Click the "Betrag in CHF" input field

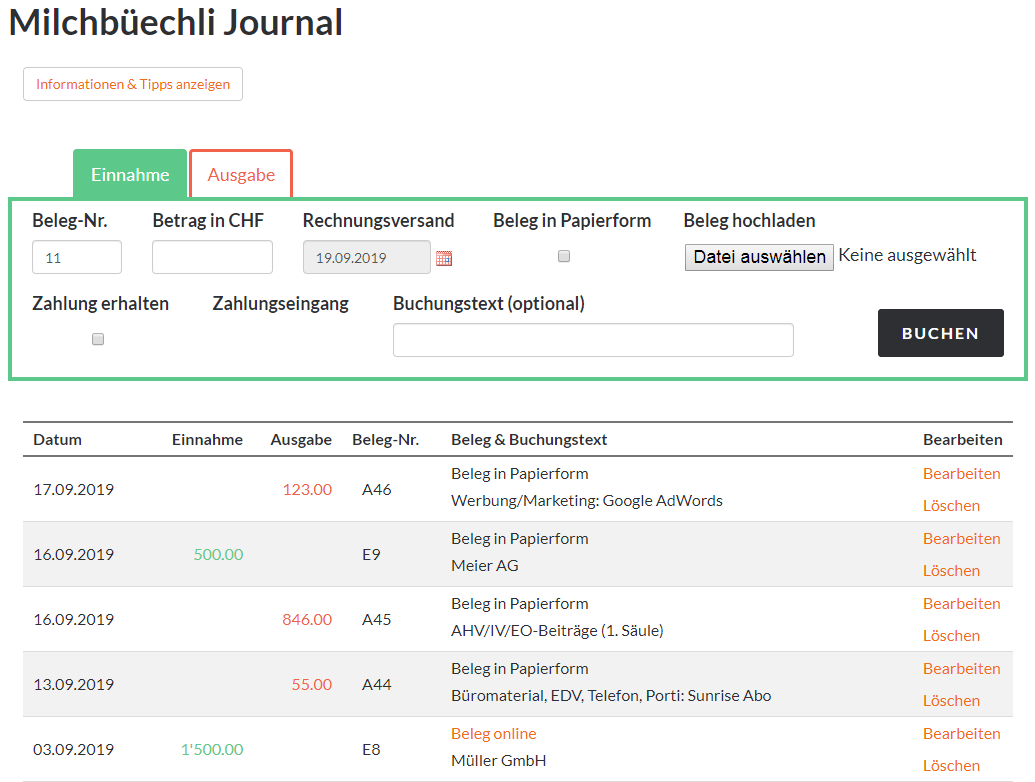212,257
